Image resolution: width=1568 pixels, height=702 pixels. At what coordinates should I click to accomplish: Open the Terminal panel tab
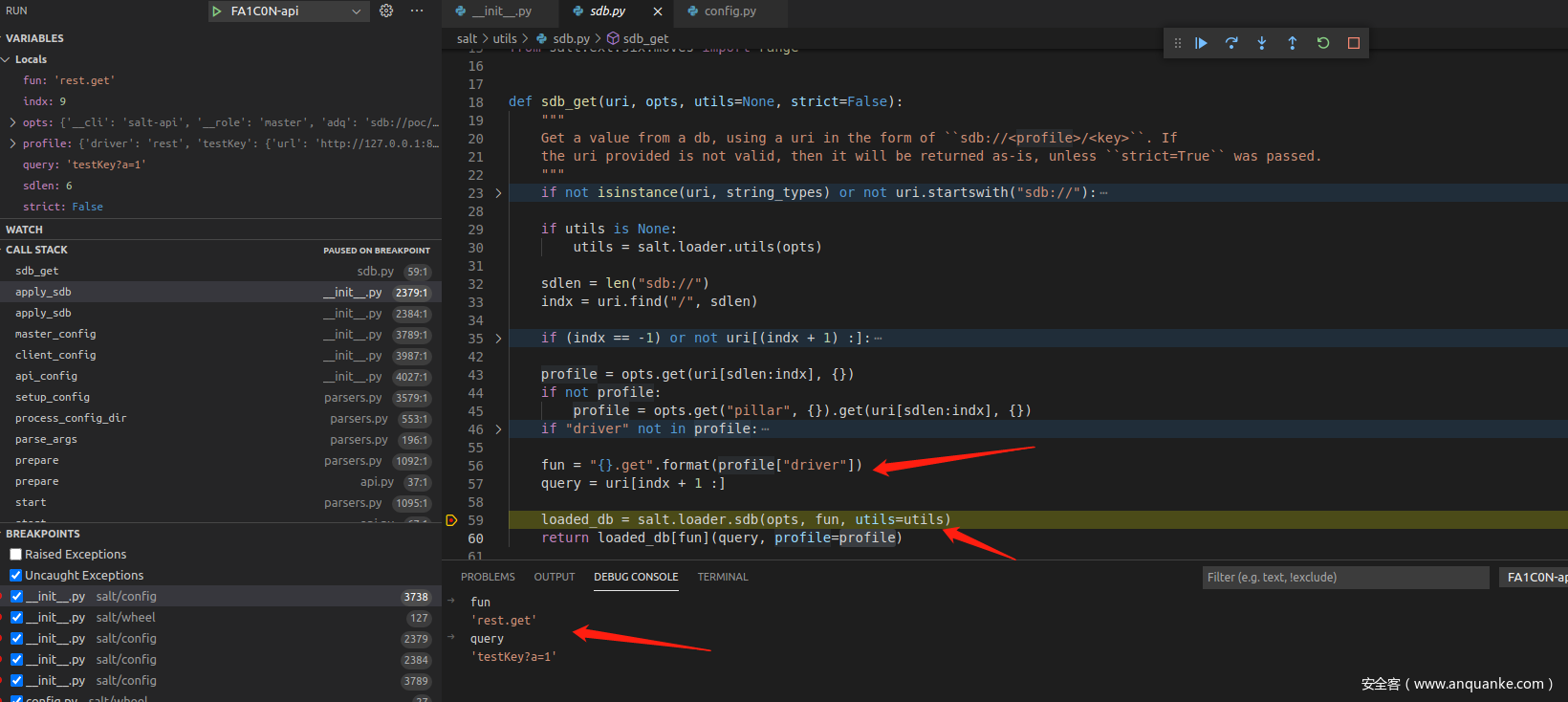tap(723, 577)
